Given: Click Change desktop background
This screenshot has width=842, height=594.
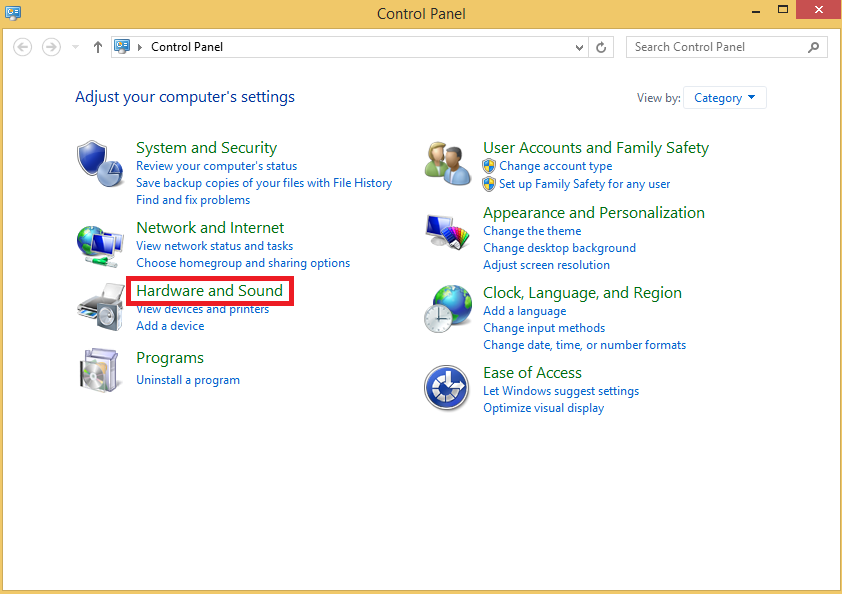Looking at the screenshot, I should (x=560, y=248).
